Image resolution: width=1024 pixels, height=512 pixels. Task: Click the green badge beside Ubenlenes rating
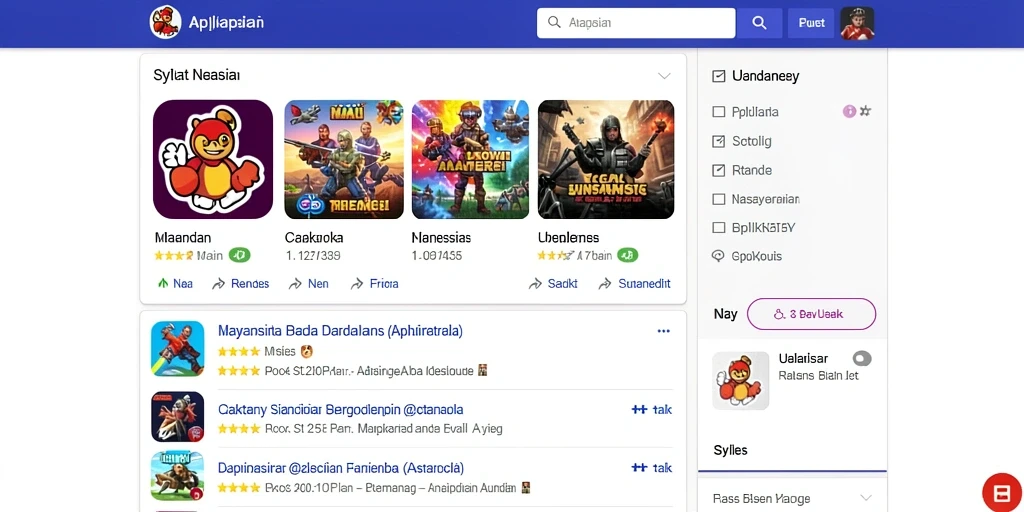(x=628, y=255)
